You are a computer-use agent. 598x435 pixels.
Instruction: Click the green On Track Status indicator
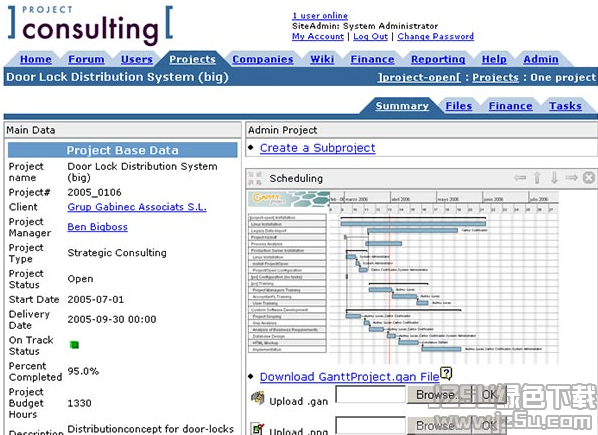pos(74,345)
